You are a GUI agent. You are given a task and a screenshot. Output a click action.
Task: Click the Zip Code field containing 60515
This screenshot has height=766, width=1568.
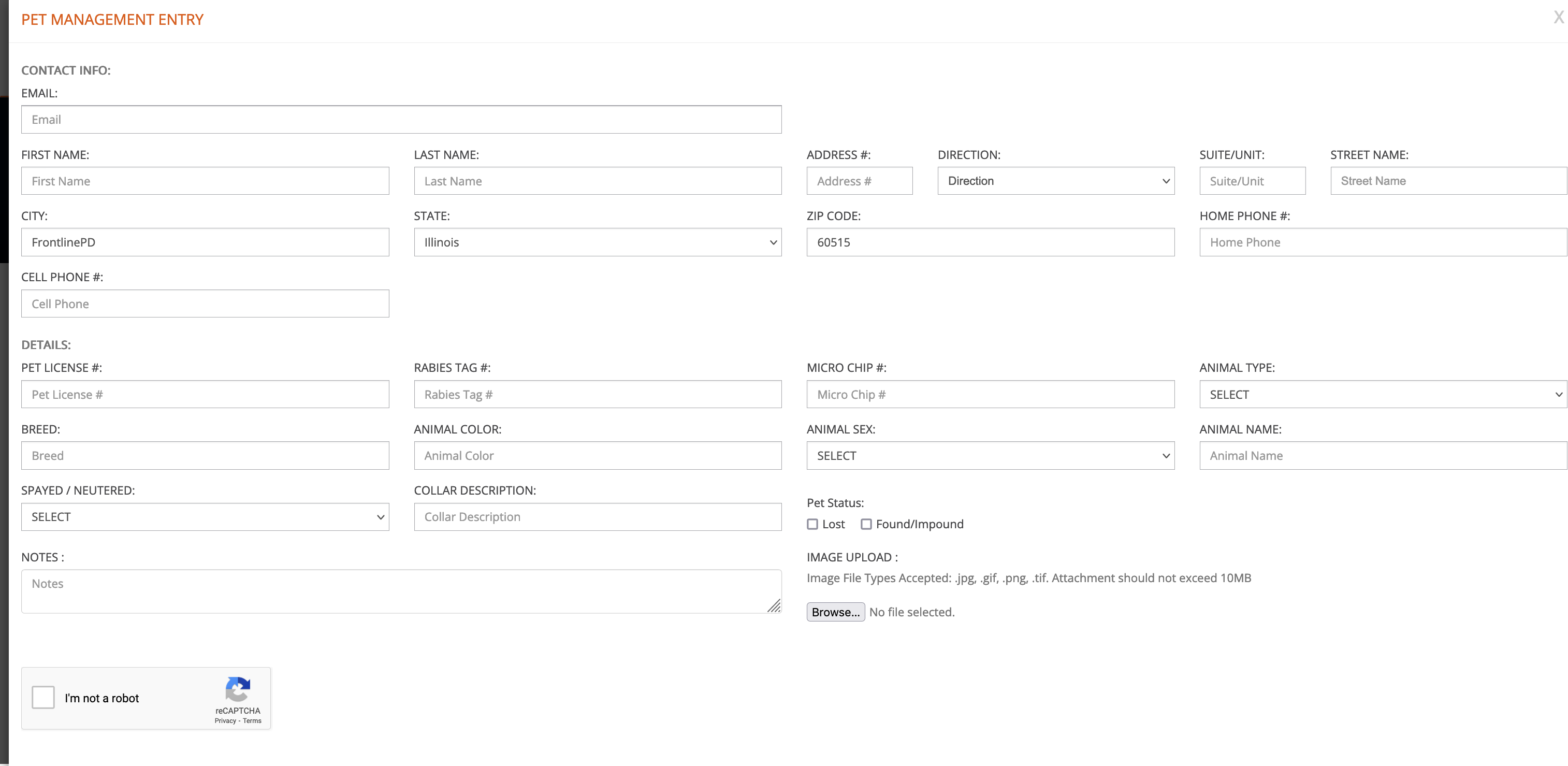pos(990,242)
